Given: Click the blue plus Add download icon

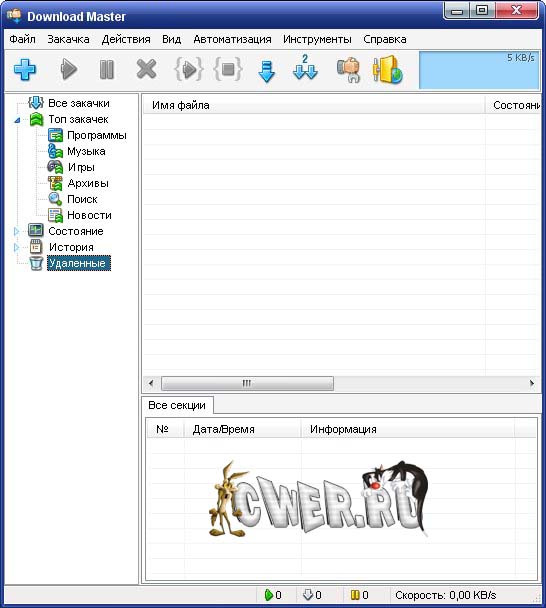Looking at the screenshot, I should 25,70.
